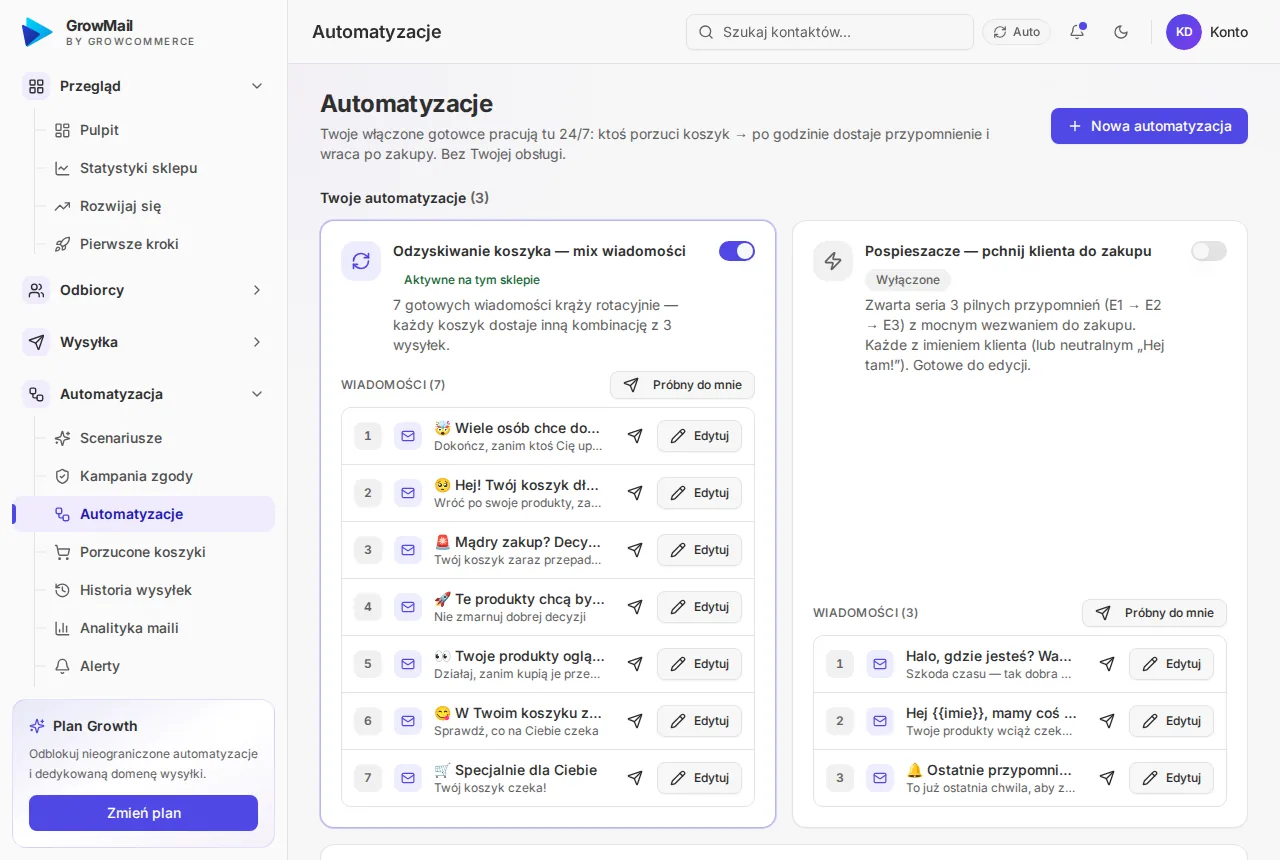Click the Szukaj kontaktów search field
Image resolution: width=1280 pixels, height=860 pixels.
[830, 32]
